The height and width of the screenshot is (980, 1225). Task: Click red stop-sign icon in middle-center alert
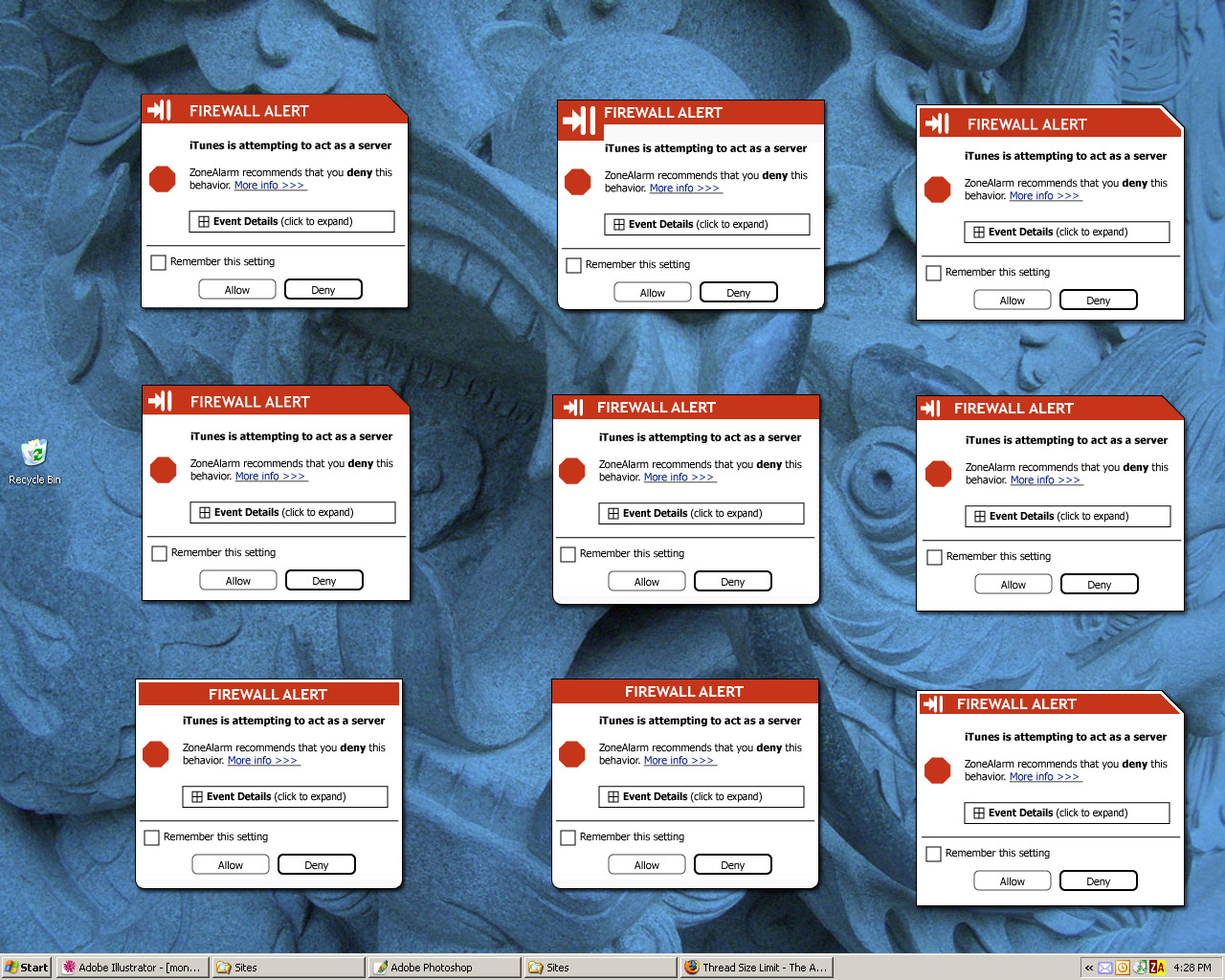point(572,471)
